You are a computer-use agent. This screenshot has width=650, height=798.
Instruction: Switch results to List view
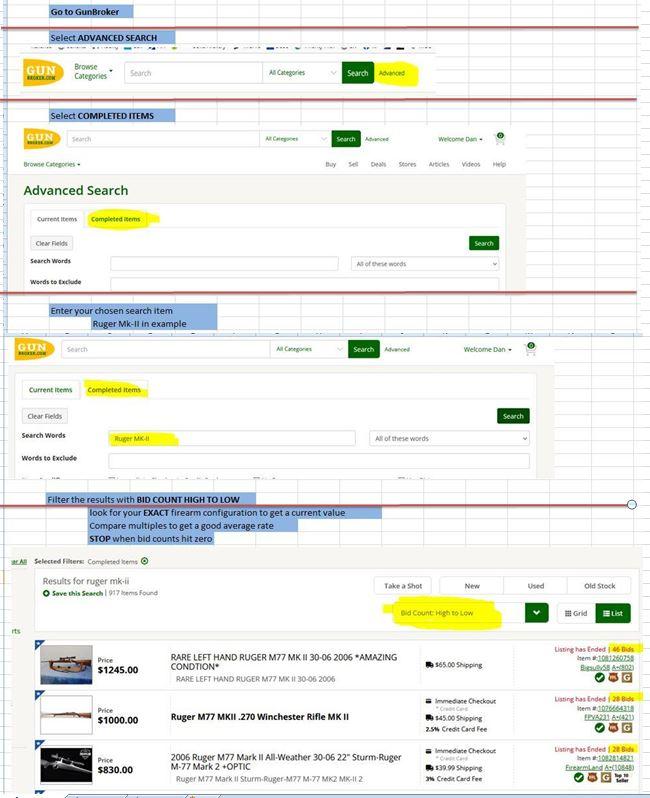coord(613,613)
